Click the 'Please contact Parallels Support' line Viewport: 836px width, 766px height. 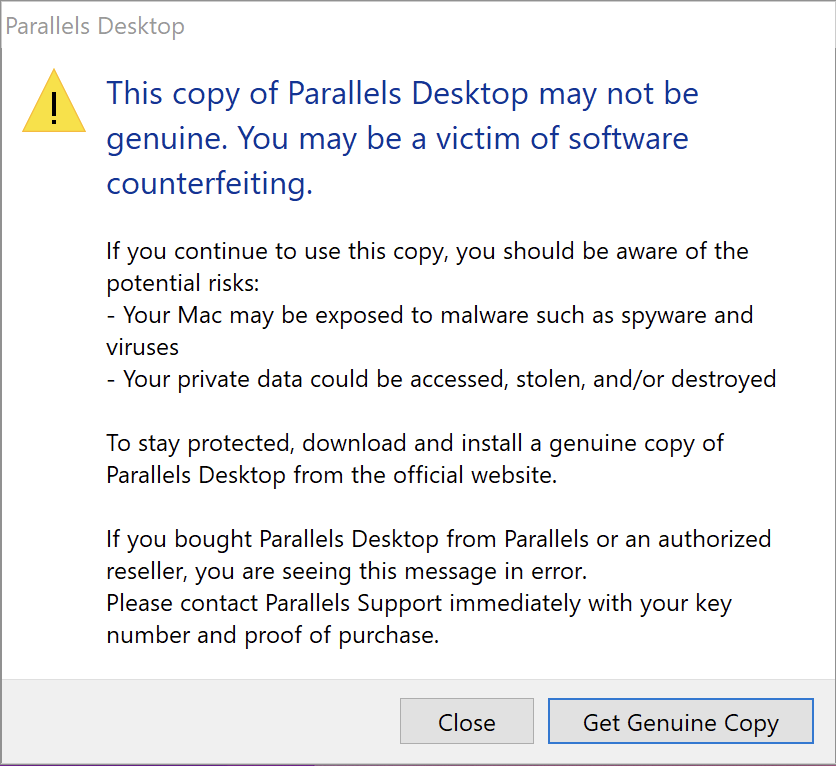click(x=419, y=603)
